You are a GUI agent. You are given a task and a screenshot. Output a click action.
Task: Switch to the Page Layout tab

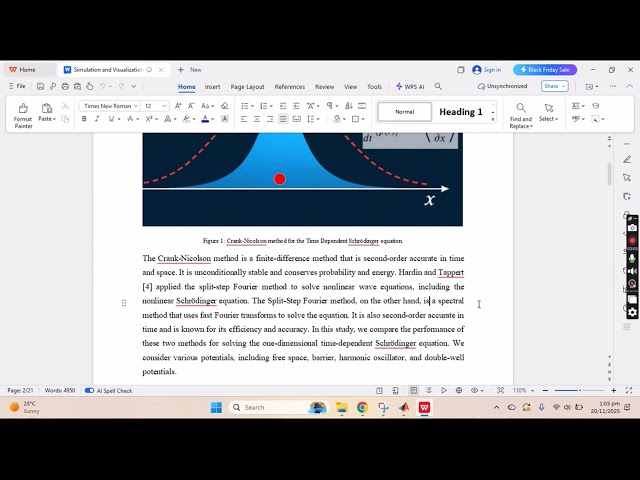pyautogui.click(x=247, y=87)
